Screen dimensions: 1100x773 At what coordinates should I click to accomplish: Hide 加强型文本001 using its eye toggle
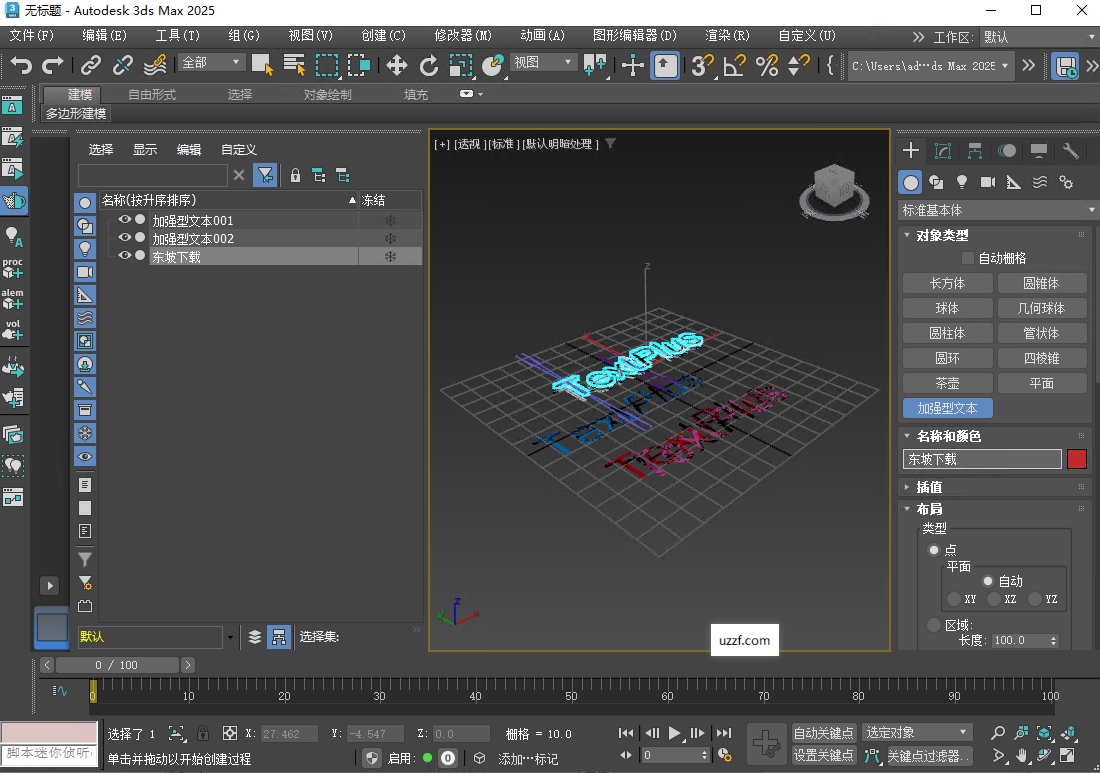coord(125,219)
